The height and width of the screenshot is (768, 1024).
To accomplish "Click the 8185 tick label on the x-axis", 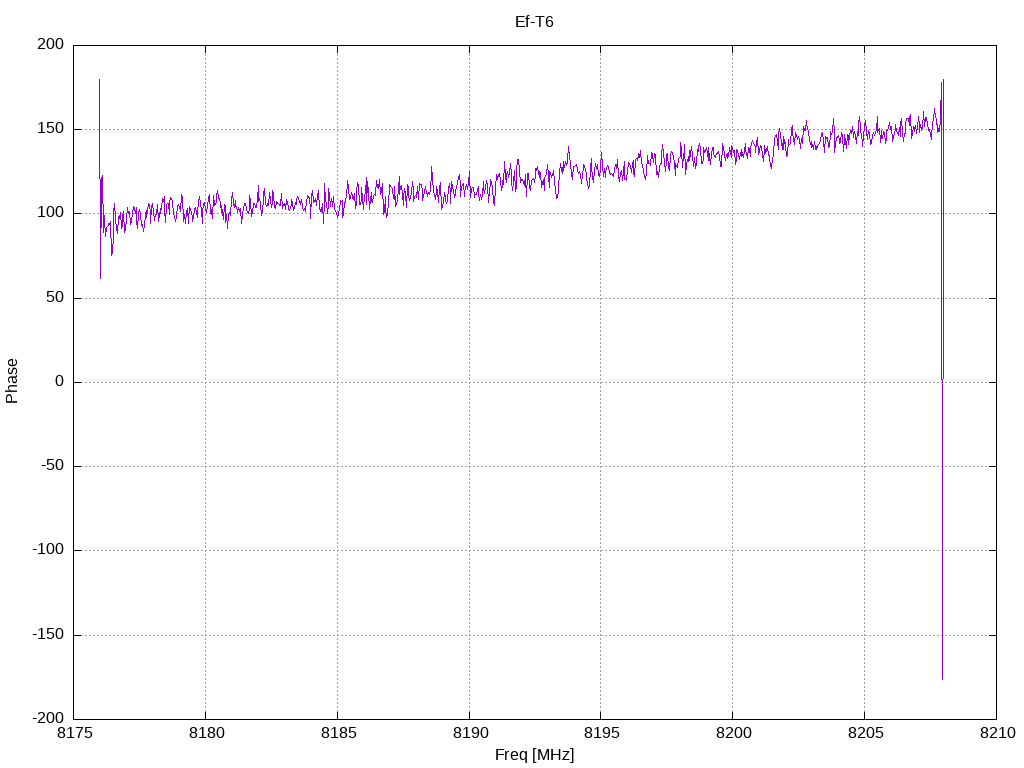I will 337,733.
